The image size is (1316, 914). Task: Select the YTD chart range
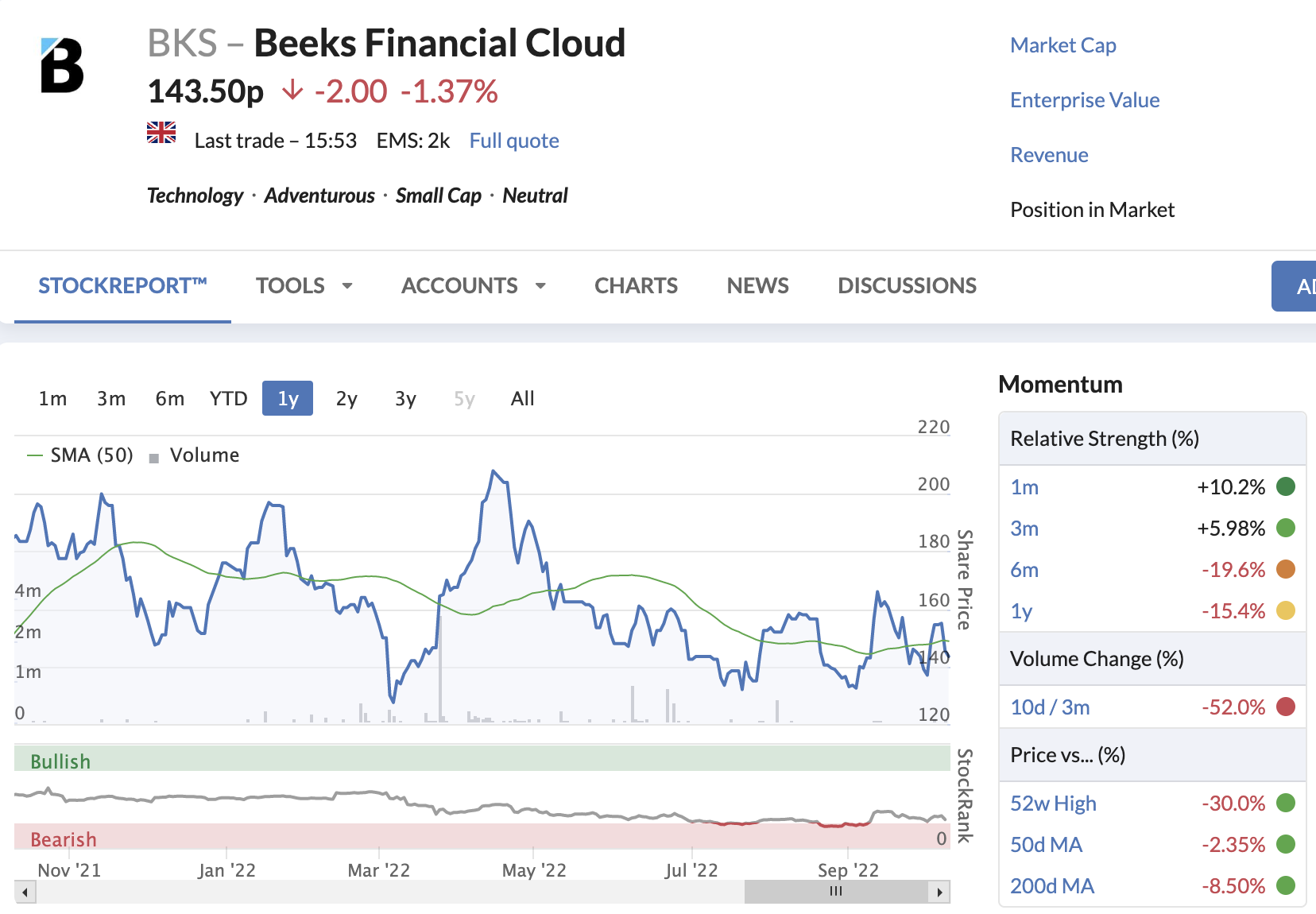tap(229, 398)
